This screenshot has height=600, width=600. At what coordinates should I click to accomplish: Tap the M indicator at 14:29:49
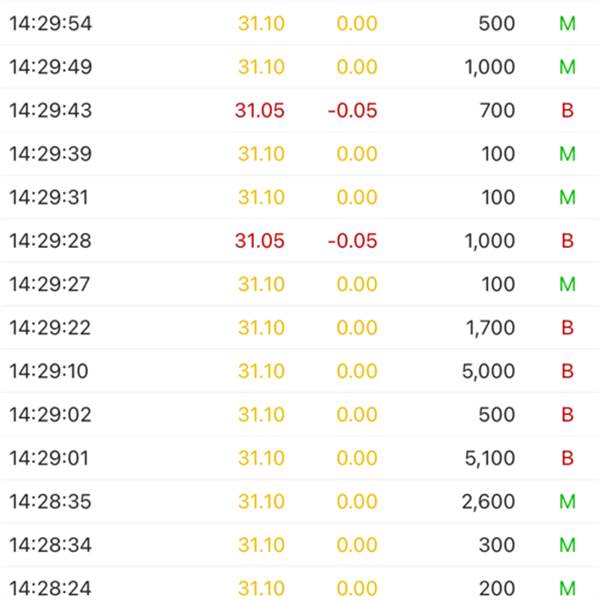[x=567, y=67]
